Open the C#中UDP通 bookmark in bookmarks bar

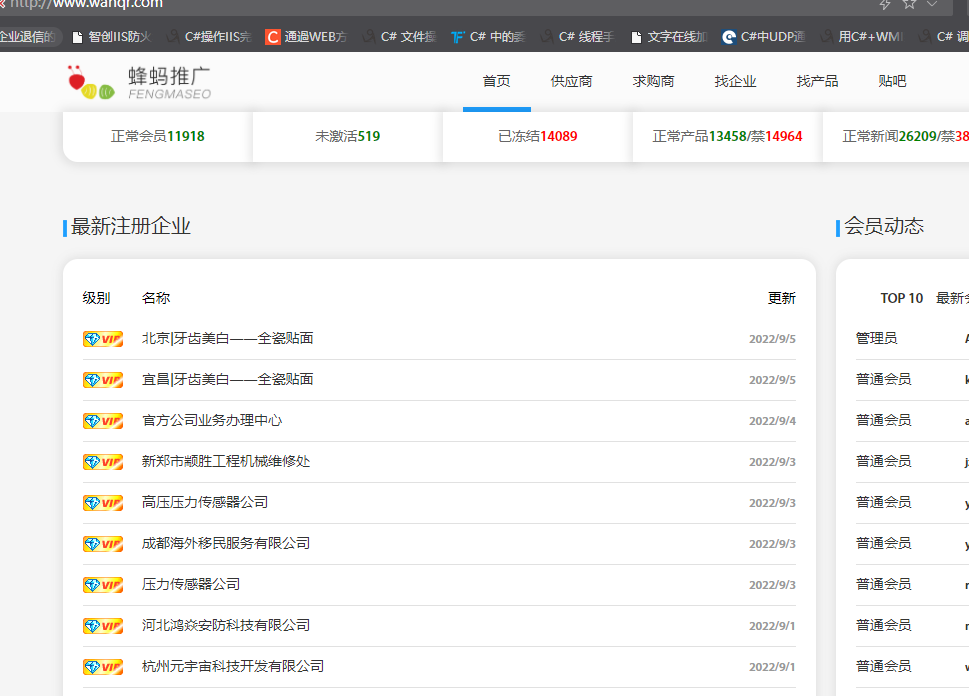coord(764,38)
